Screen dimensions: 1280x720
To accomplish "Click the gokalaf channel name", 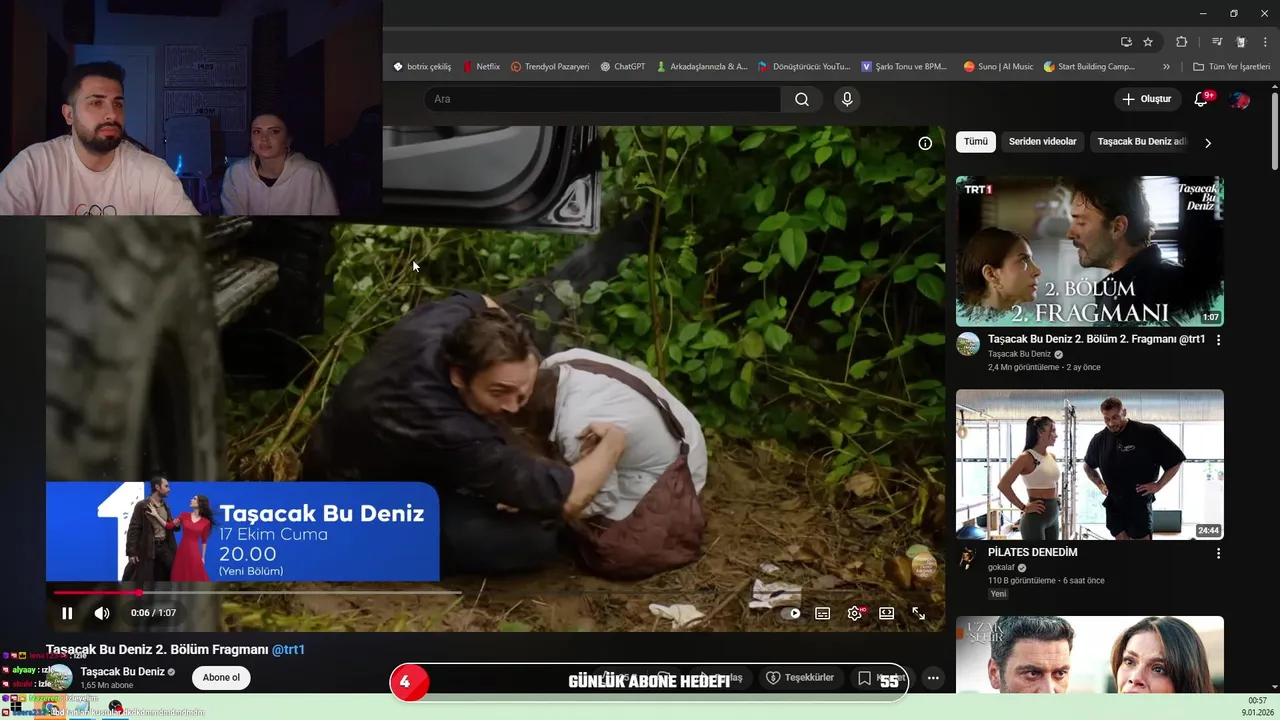I will (1001, 567).
